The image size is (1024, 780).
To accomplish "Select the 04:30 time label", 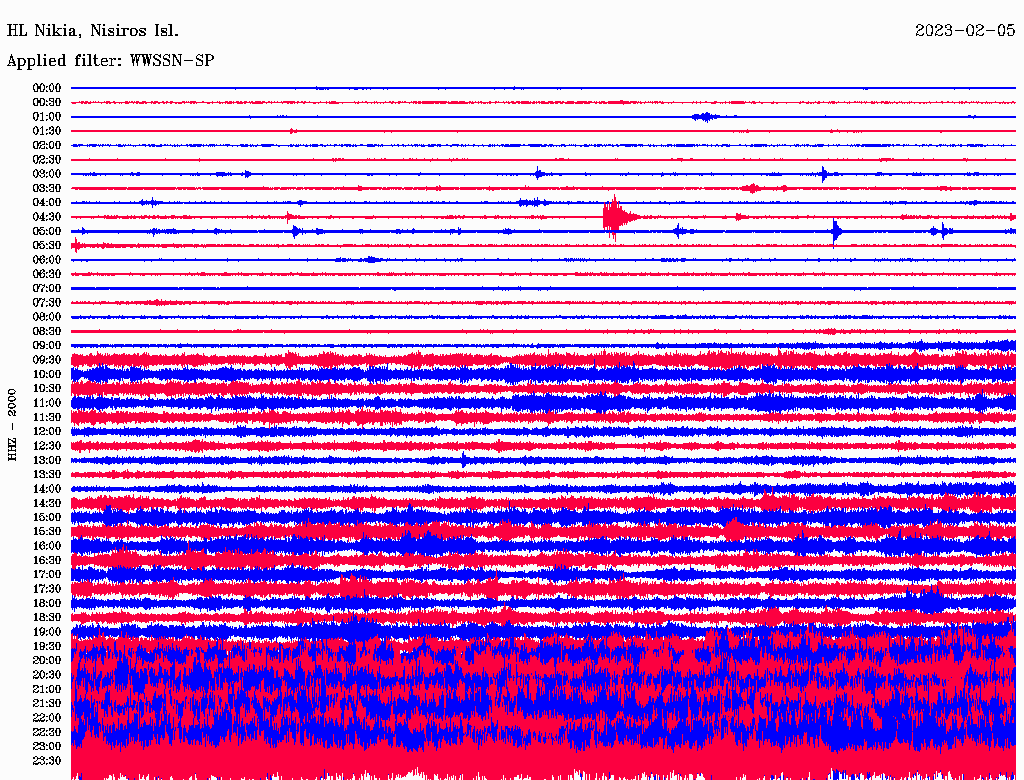I will click(x=46, y=217).
